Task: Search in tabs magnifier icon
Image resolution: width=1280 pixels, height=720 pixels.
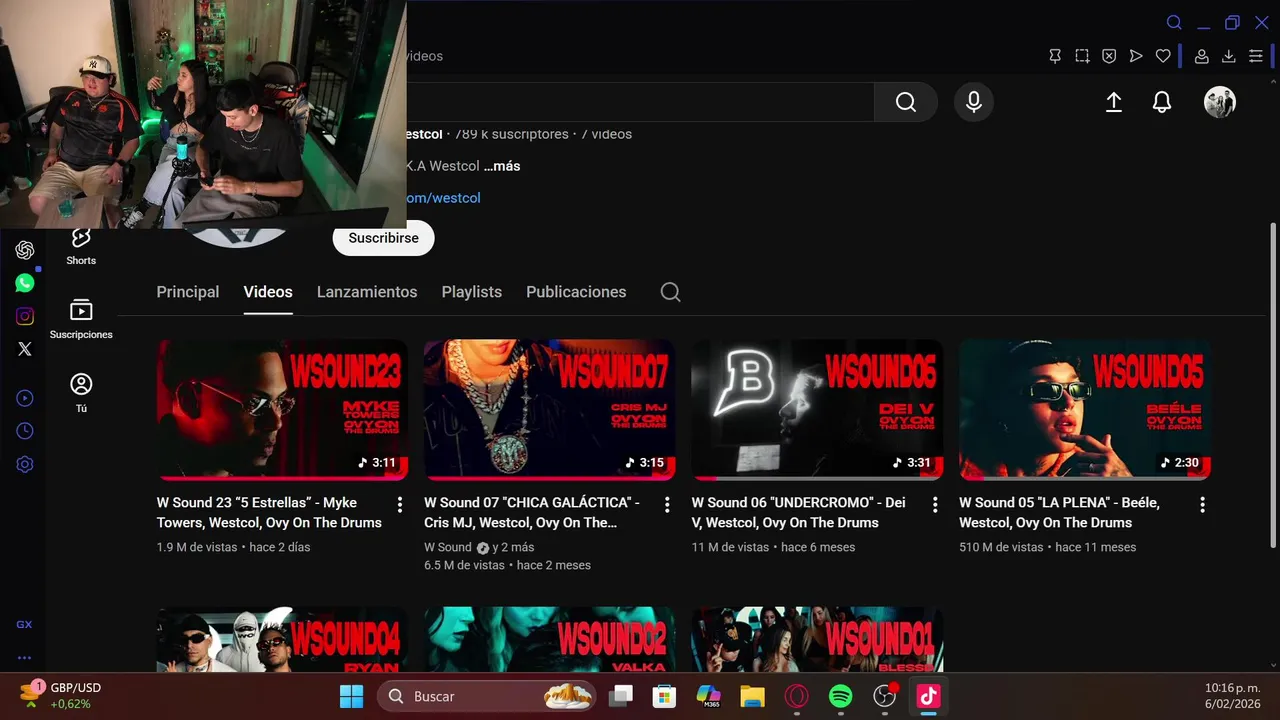Action: 1174,23
